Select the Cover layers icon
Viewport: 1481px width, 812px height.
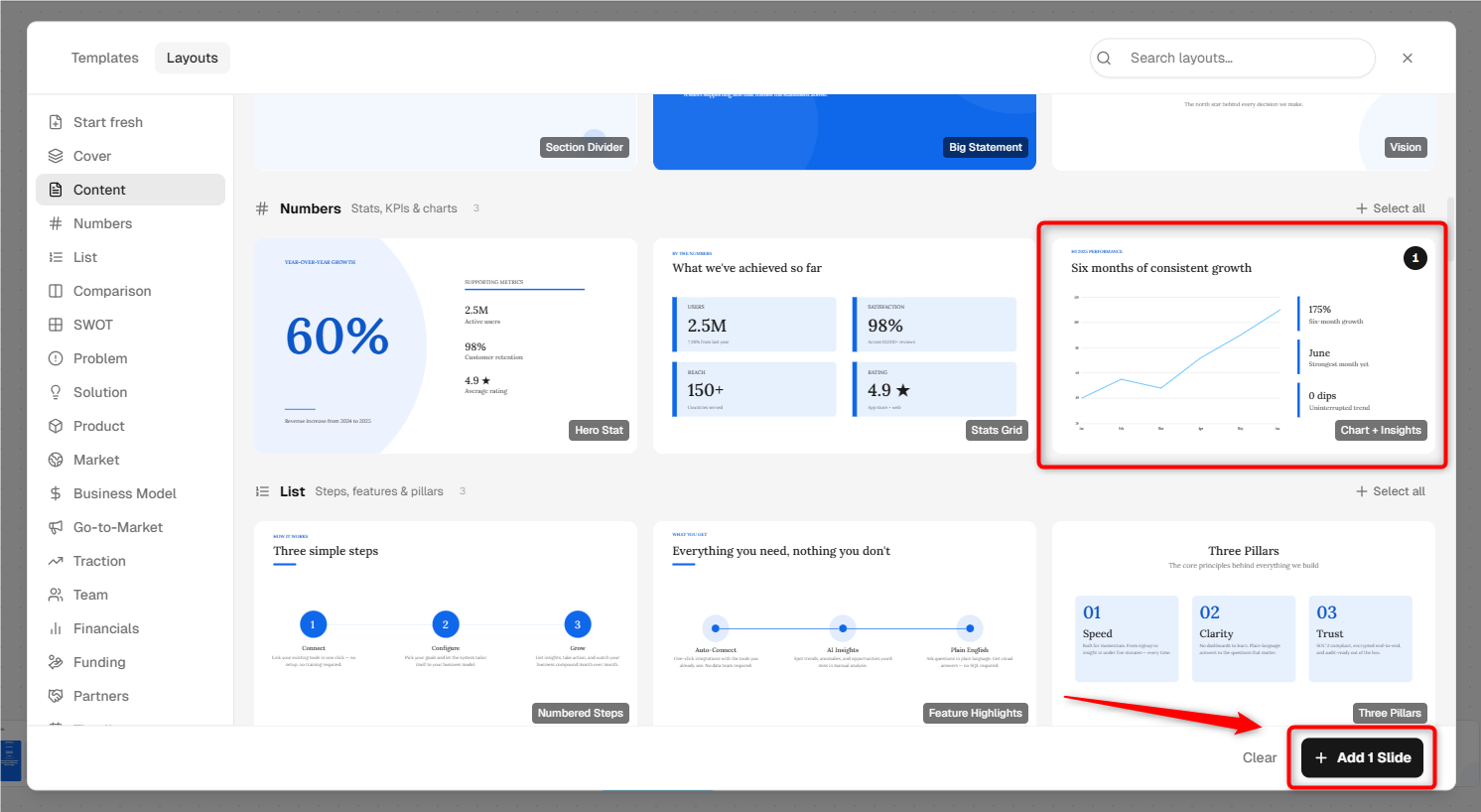pos(56,156)
